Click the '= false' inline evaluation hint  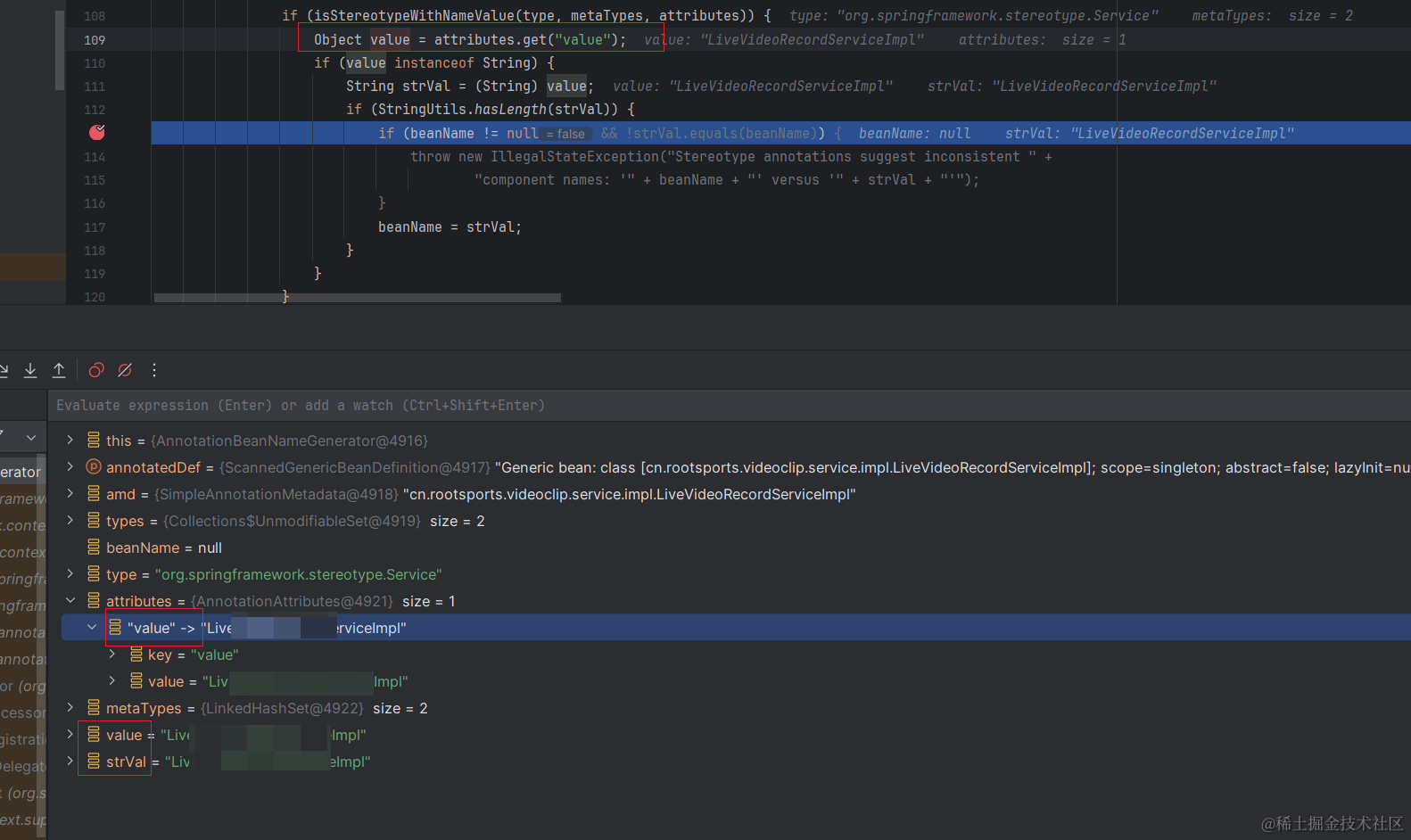(x=566, y=134)
